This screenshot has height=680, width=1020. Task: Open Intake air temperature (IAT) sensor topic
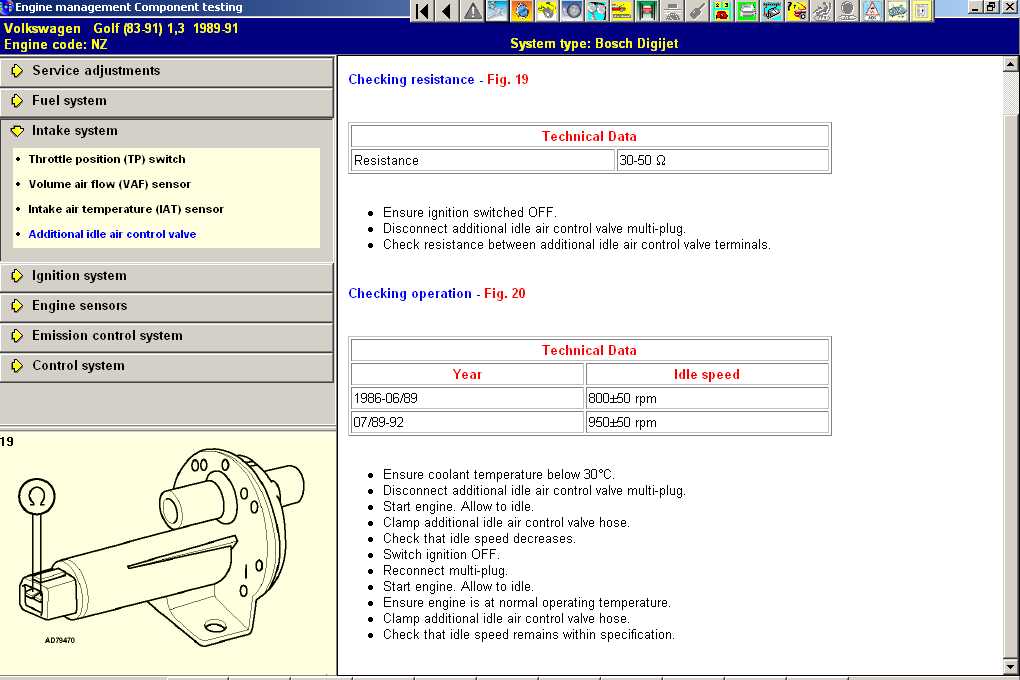(x=126, y=210)
